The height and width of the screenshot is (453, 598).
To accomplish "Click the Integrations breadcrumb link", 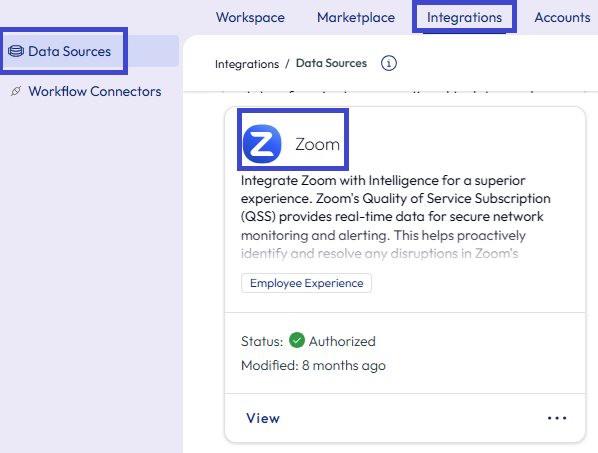I will click(247, 64).
